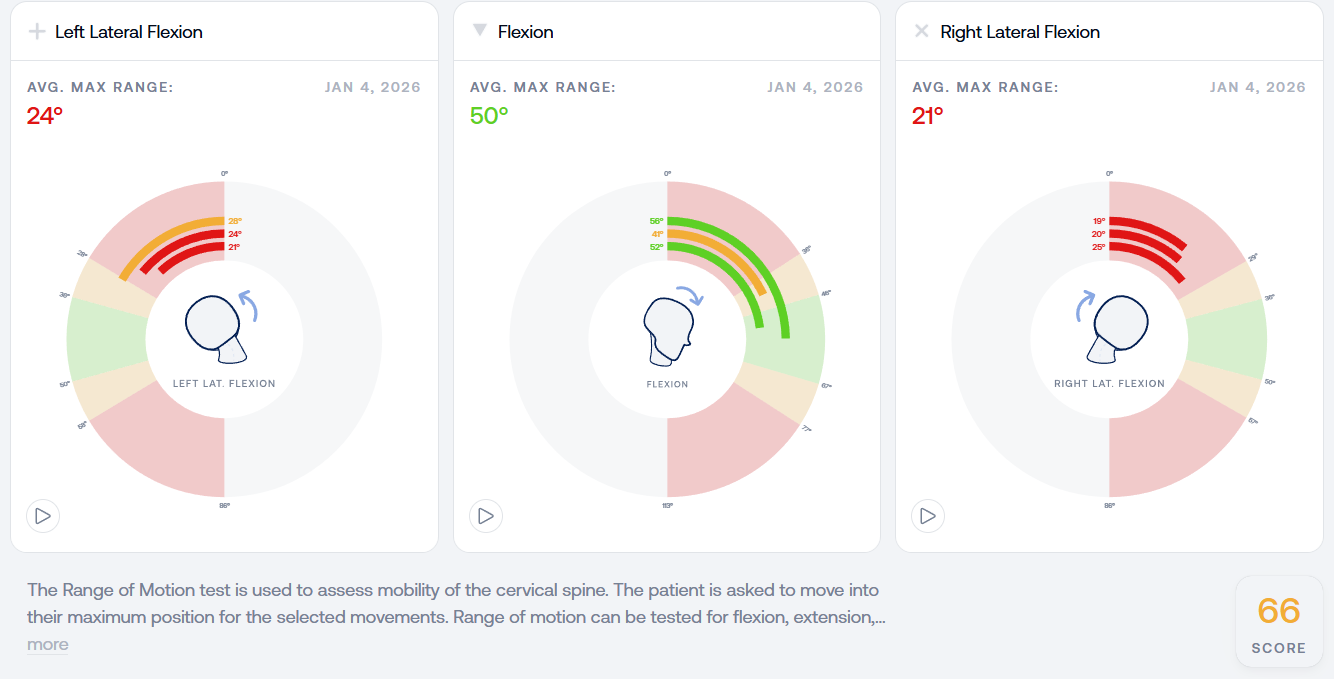Click the X icon beside Right Lateral Flexion
1334x679 pixels.
[x=921, y=31]
